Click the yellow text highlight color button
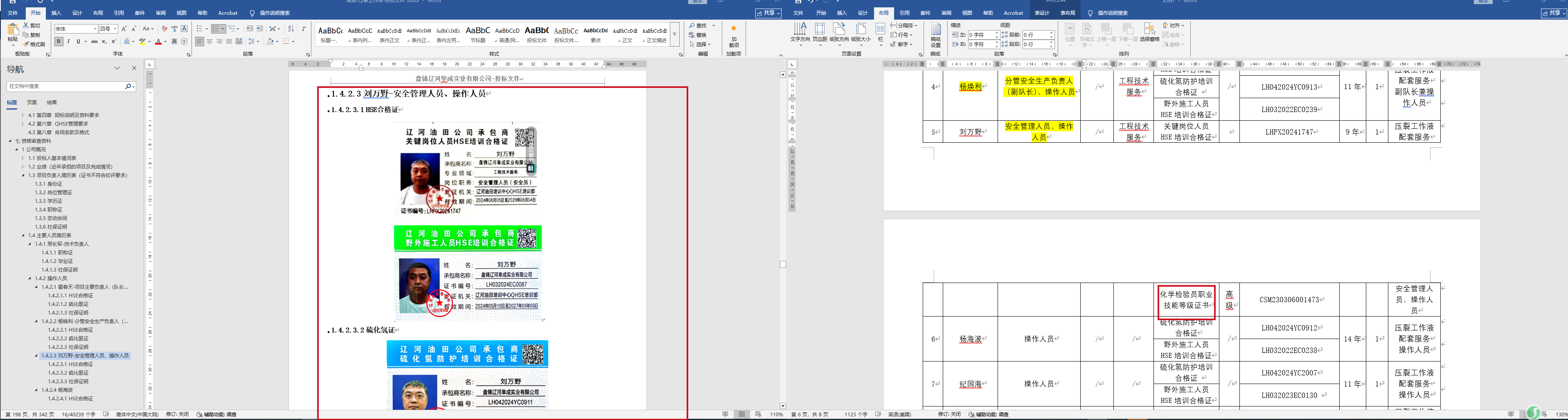Screen dimensions: 1568x420 pos(142,41)
